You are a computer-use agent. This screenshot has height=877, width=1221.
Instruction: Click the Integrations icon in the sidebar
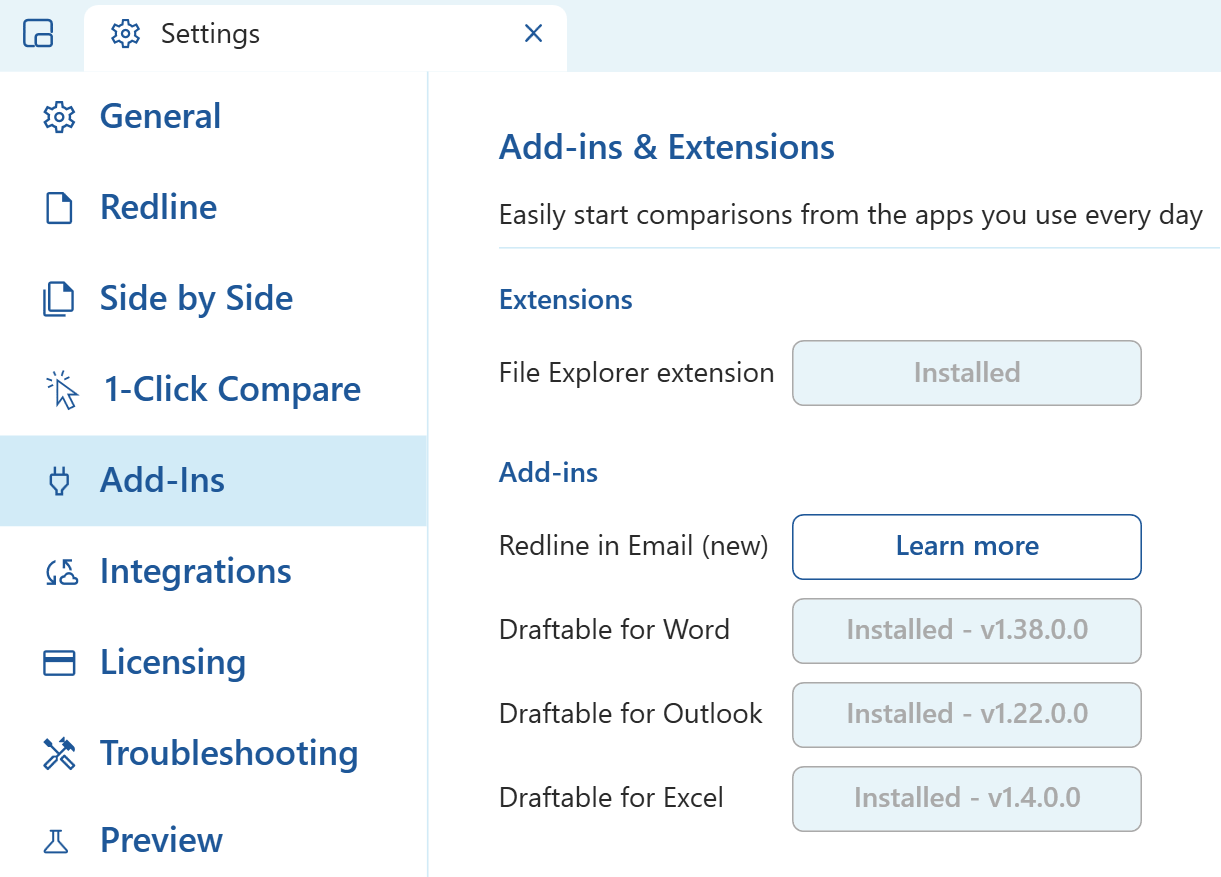[x=59, y=571]
